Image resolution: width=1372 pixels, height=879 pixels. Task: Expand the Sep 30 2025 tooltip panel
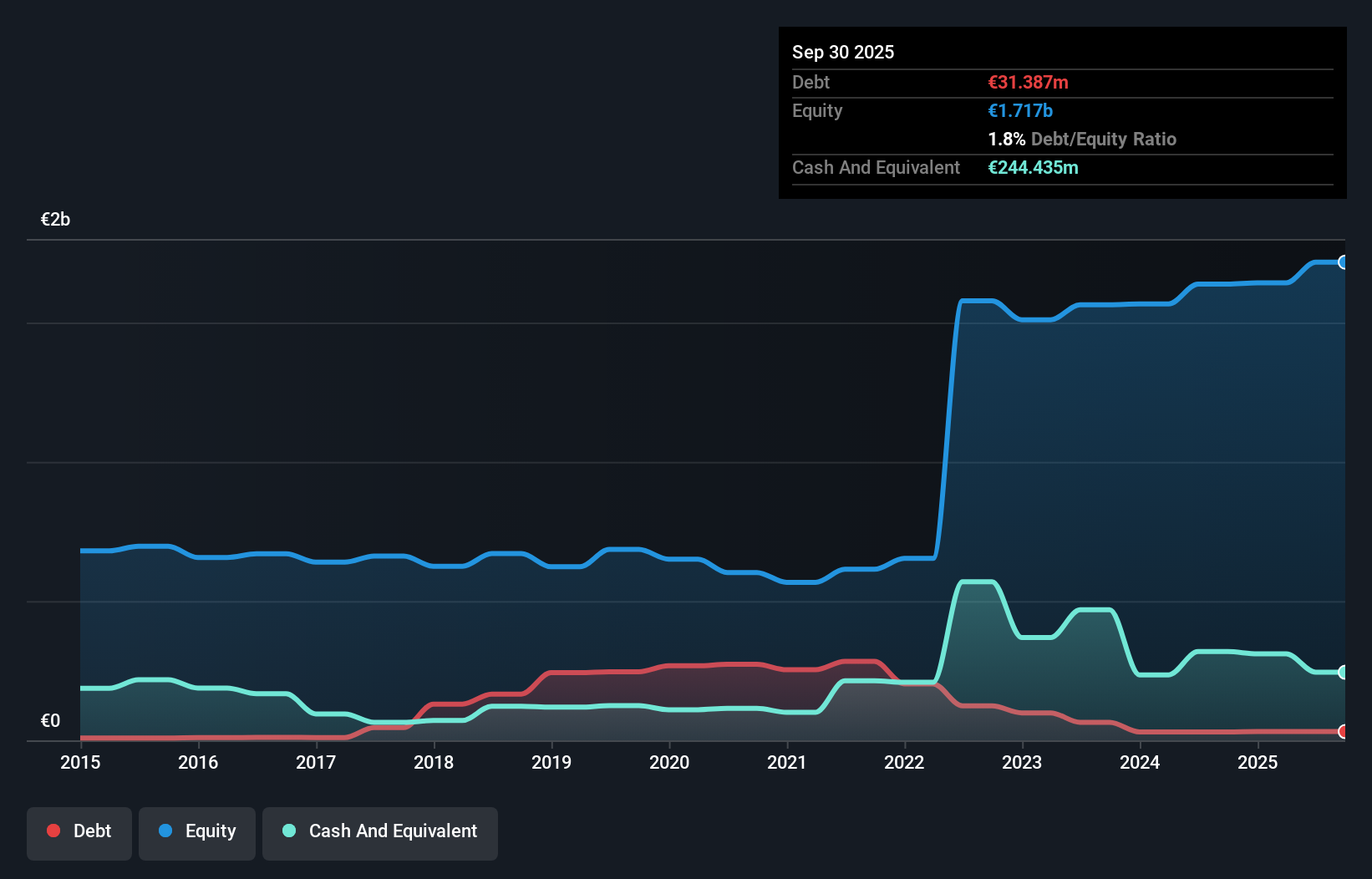[x=843, y=52]
